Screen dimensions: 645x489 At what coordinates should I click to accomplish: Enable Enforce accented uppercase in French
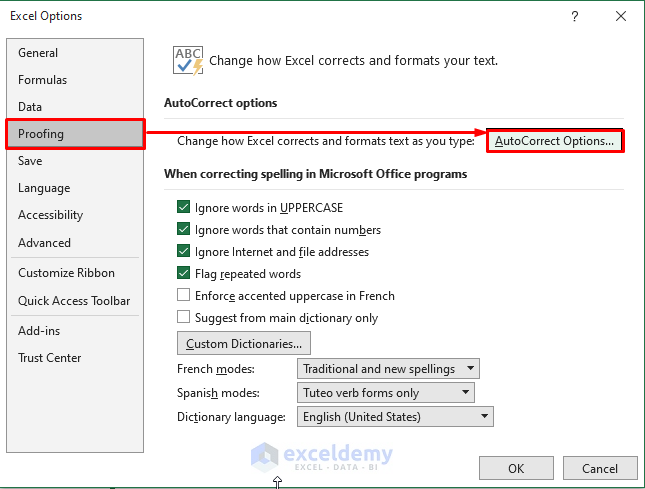(x=184, y=296)
